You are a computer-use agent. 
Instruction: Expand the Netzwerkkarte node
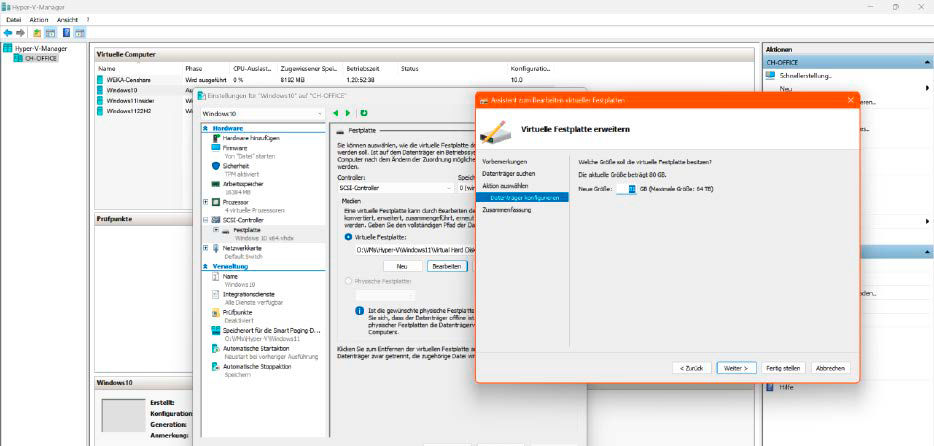pos(206,248)
